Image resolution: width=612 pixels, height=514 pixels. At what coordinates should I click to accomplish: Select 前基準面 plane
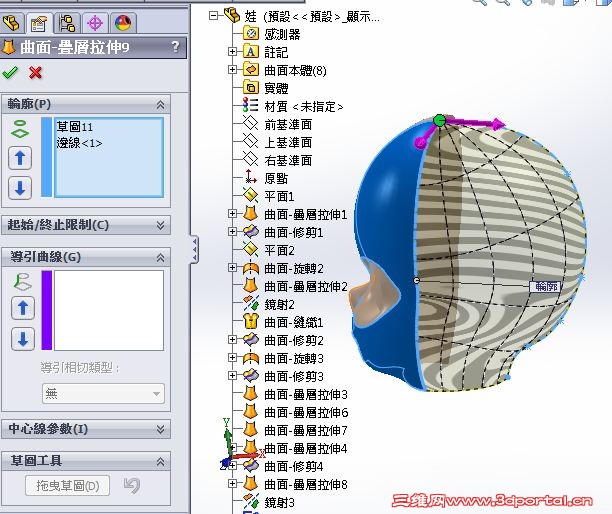(x=288, y=124)
